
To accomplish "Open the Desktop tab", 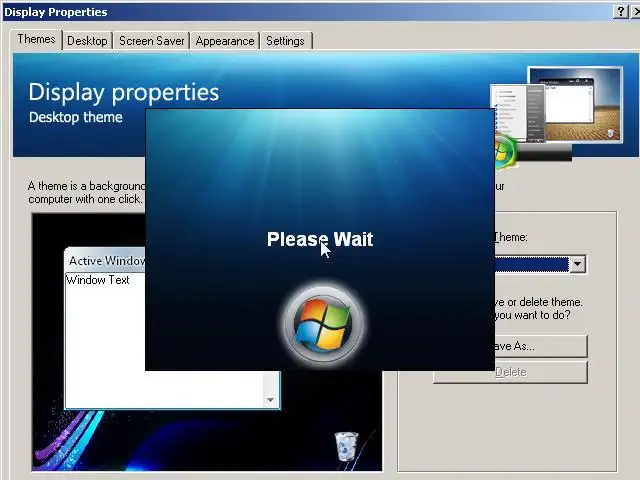I will (x=87, y=41).
